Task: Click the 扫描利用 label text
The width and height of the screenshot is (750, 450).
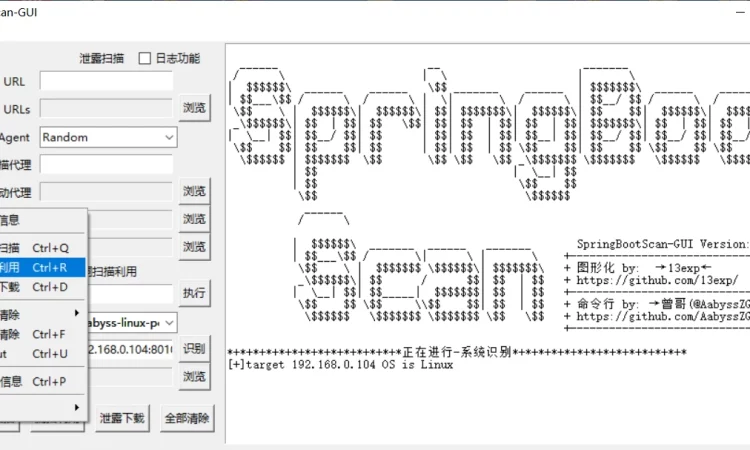Action: coord(113,272)
